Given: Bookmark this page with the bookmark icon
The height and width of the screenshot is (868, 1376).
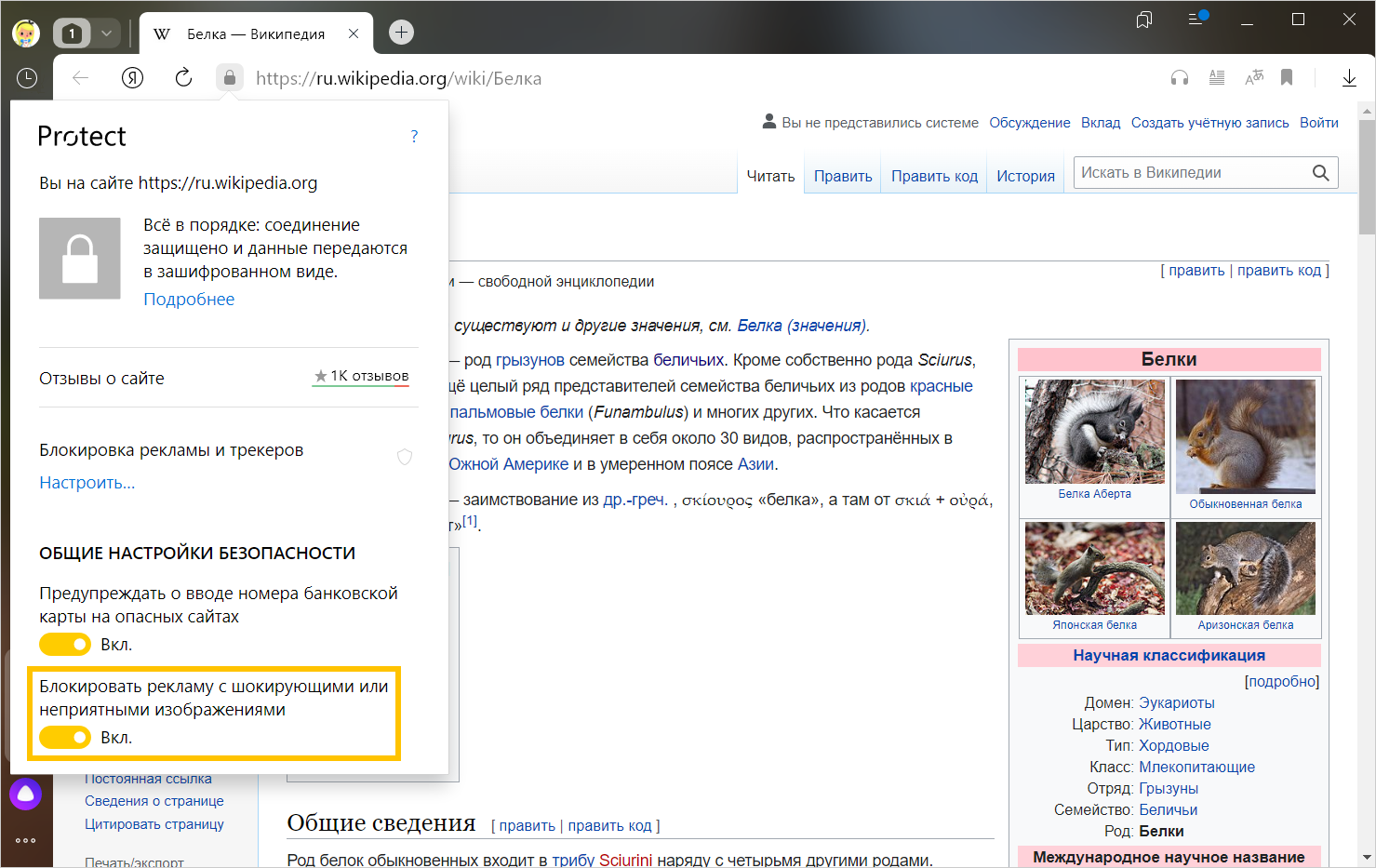Looking at the screenshot, I should point(1287,78).
